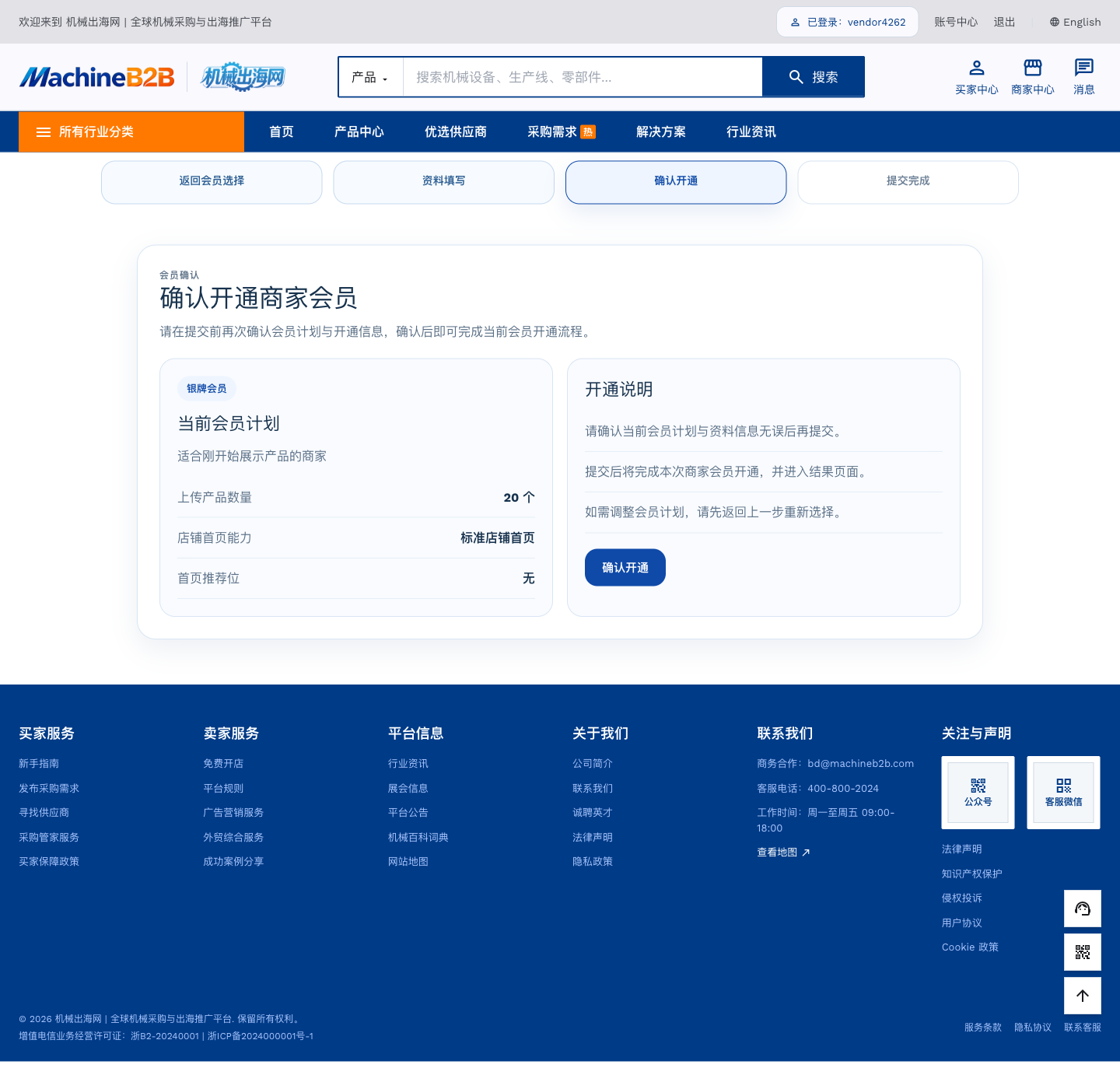Screen dimensions: 1120x1089
Task: Open 采购需求 navigation item
Action: tap(561, 131)
